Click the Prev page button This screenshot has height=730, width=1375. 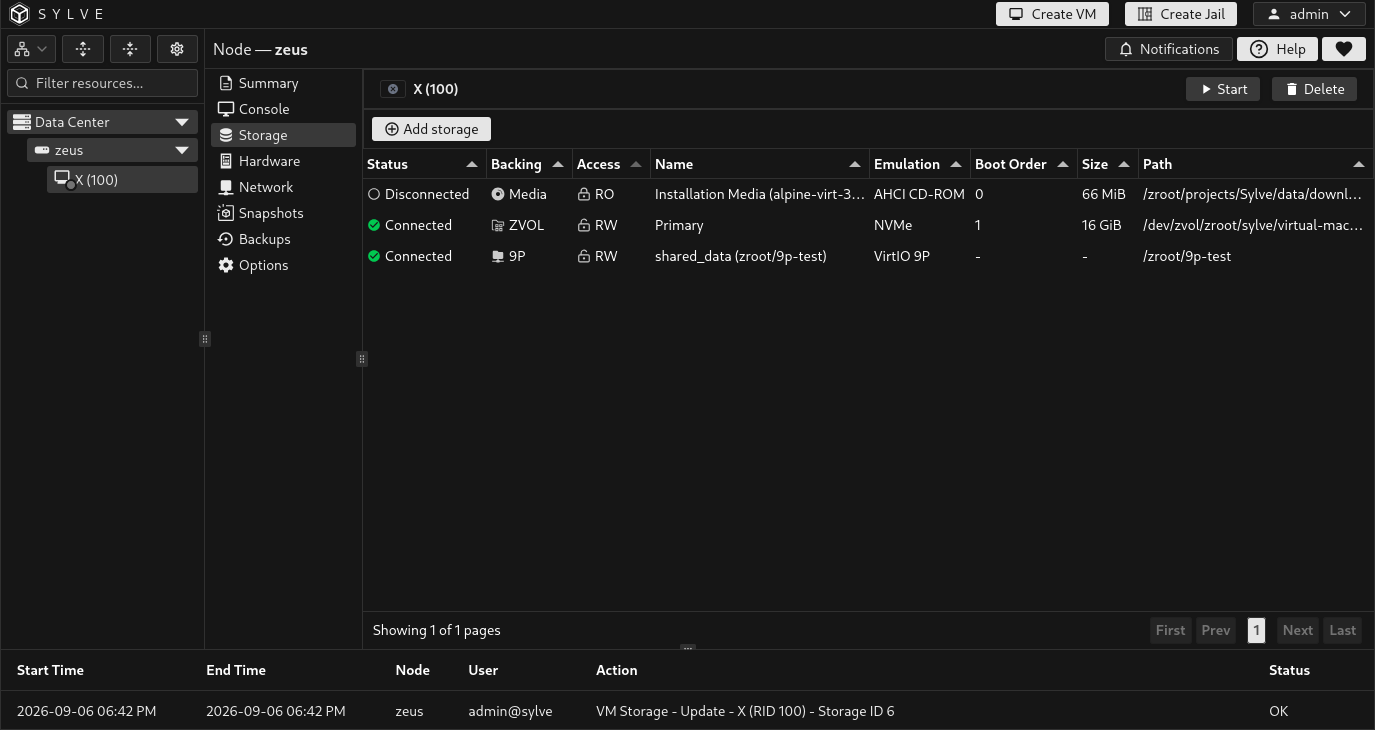(1216, 630)
